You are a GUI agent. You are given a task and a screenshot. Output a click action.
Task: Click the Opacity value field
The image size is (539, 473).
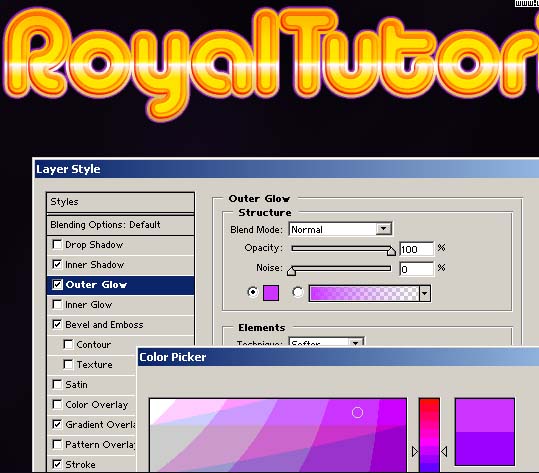click(x=417, y=249)
